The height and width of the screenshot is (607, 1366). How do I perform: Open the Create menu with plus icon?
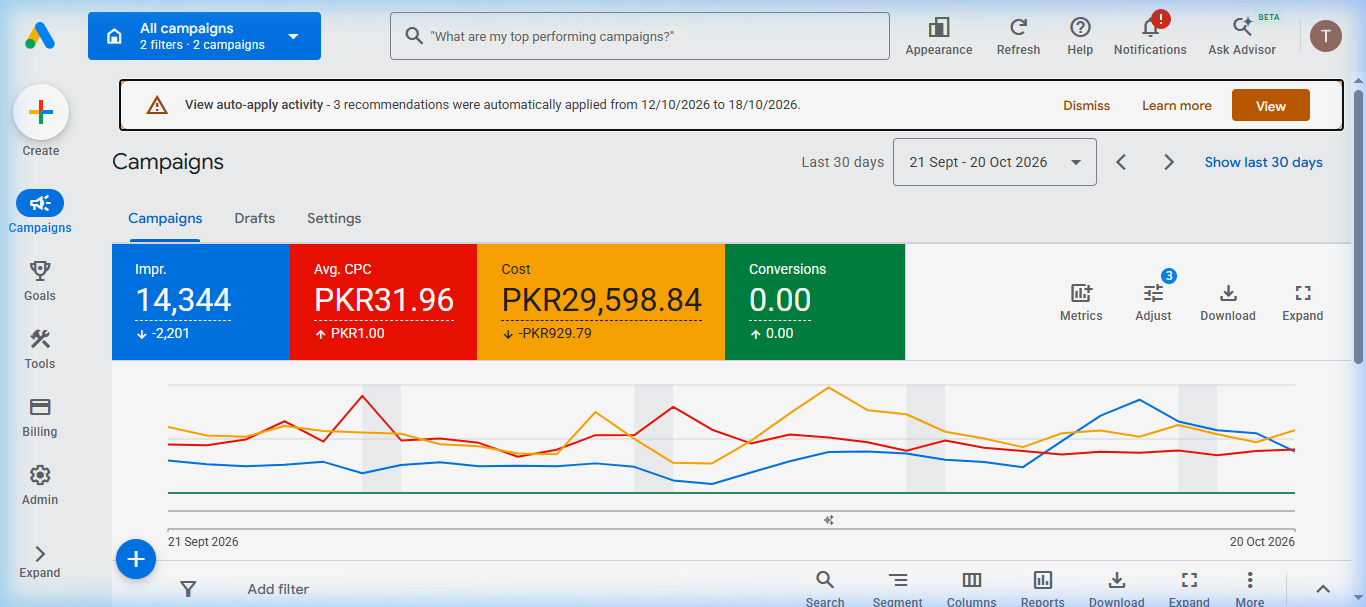pyautogui.click(x=41, y=112)
